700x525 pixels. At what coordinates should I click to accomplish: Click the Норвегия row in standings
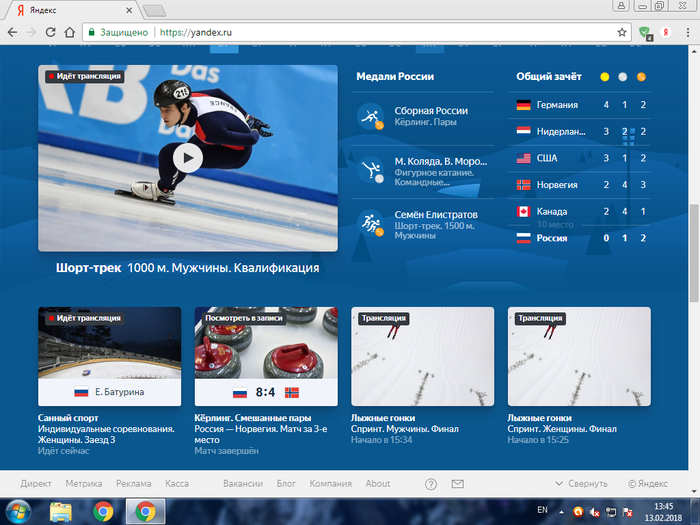click(x=579, y=185)
